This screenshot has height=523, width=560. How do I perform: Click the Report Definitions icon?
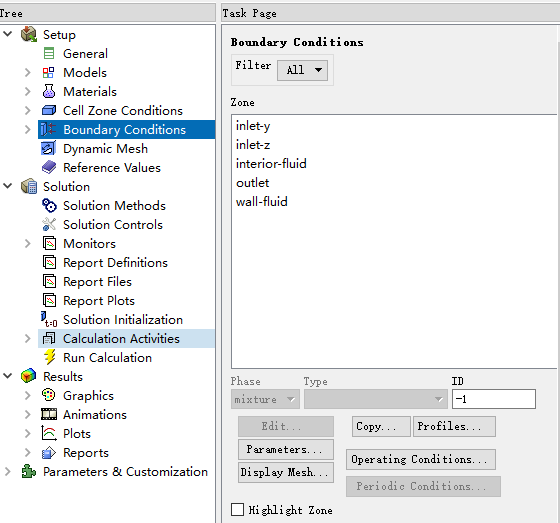pos(49,262)
